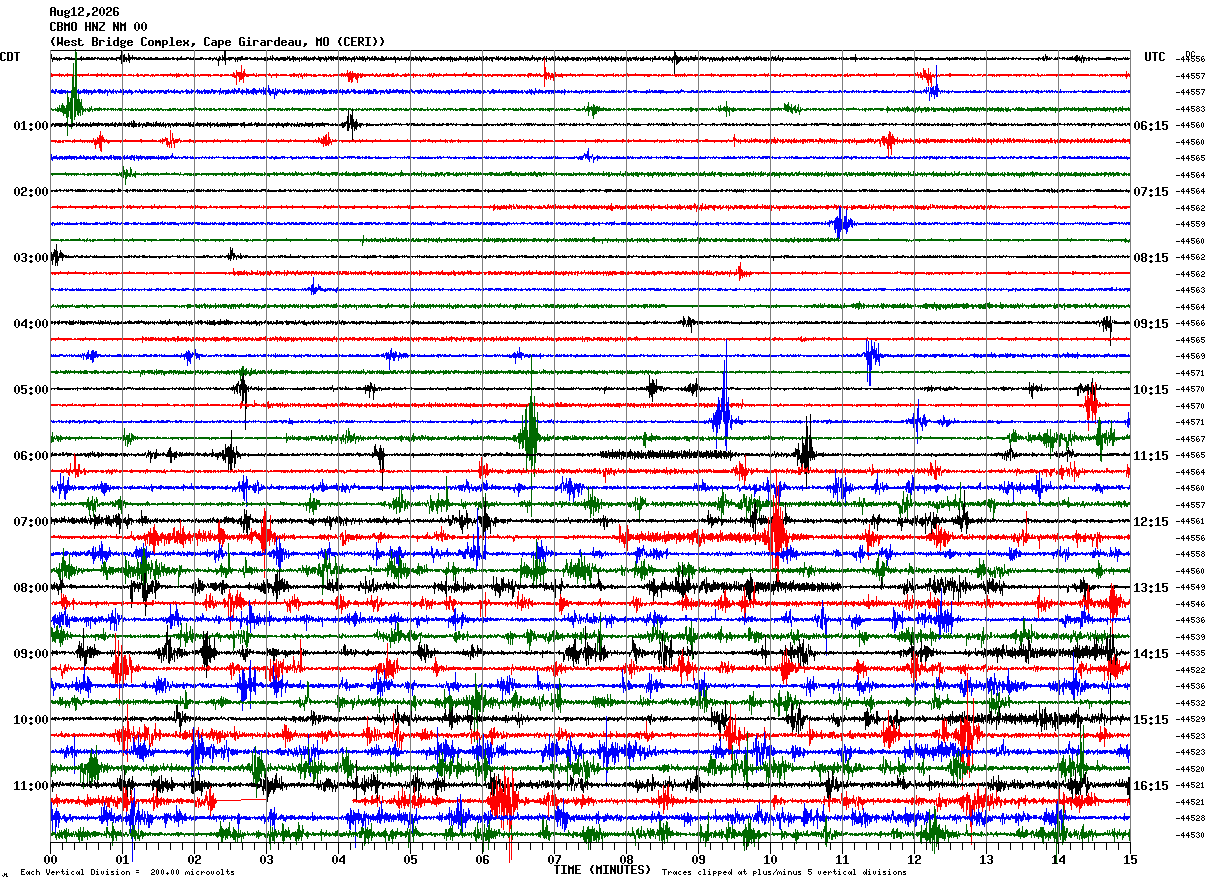
Task: Click the '15' minute tick label on bottom axis
Action: click(1130, 860)
